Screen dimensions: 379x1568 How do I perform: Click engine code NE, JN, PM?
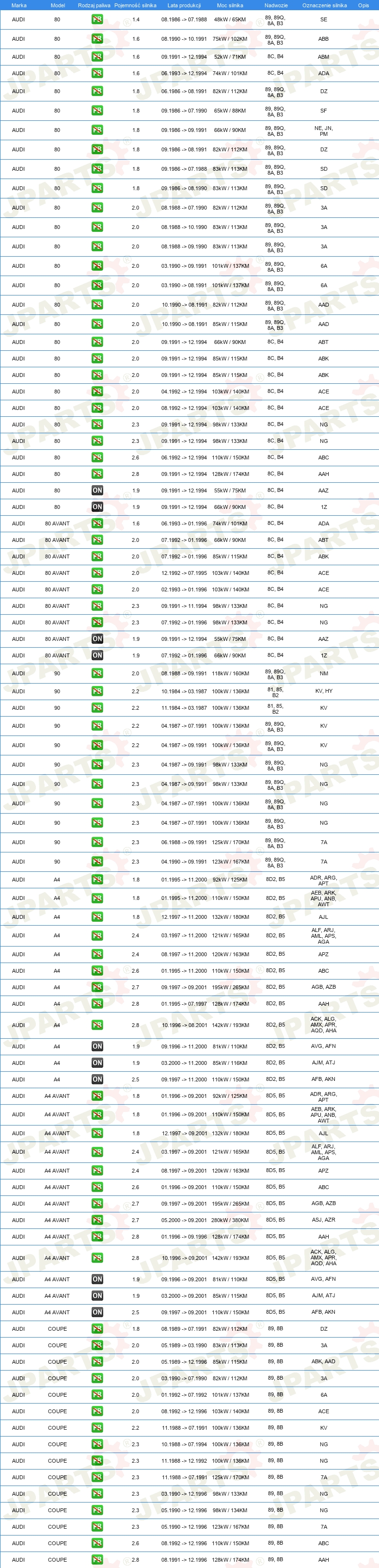(x=324, y=131)
